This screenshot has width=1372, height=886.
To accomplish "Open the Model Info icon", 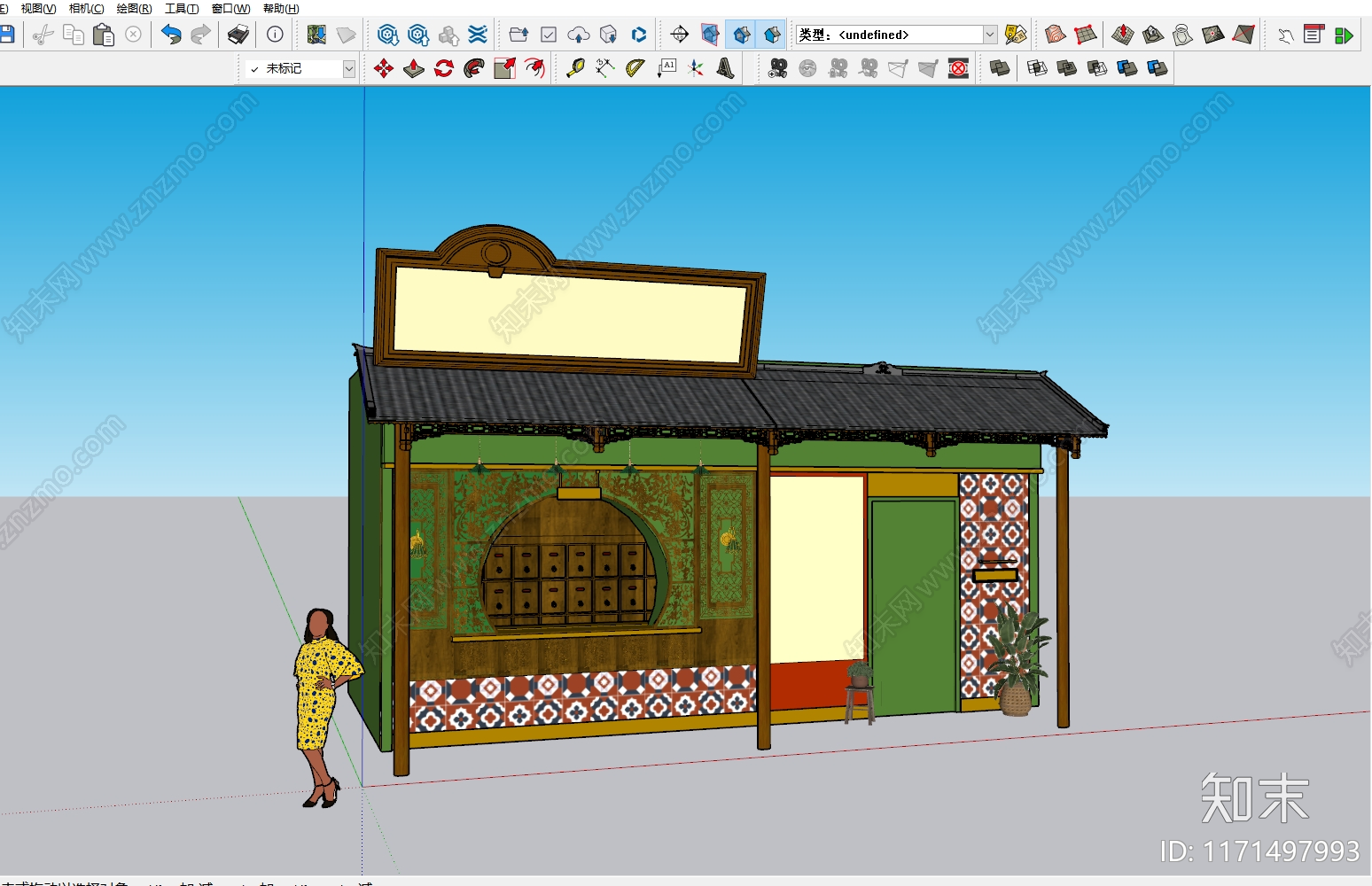I will tap(275, 35).
